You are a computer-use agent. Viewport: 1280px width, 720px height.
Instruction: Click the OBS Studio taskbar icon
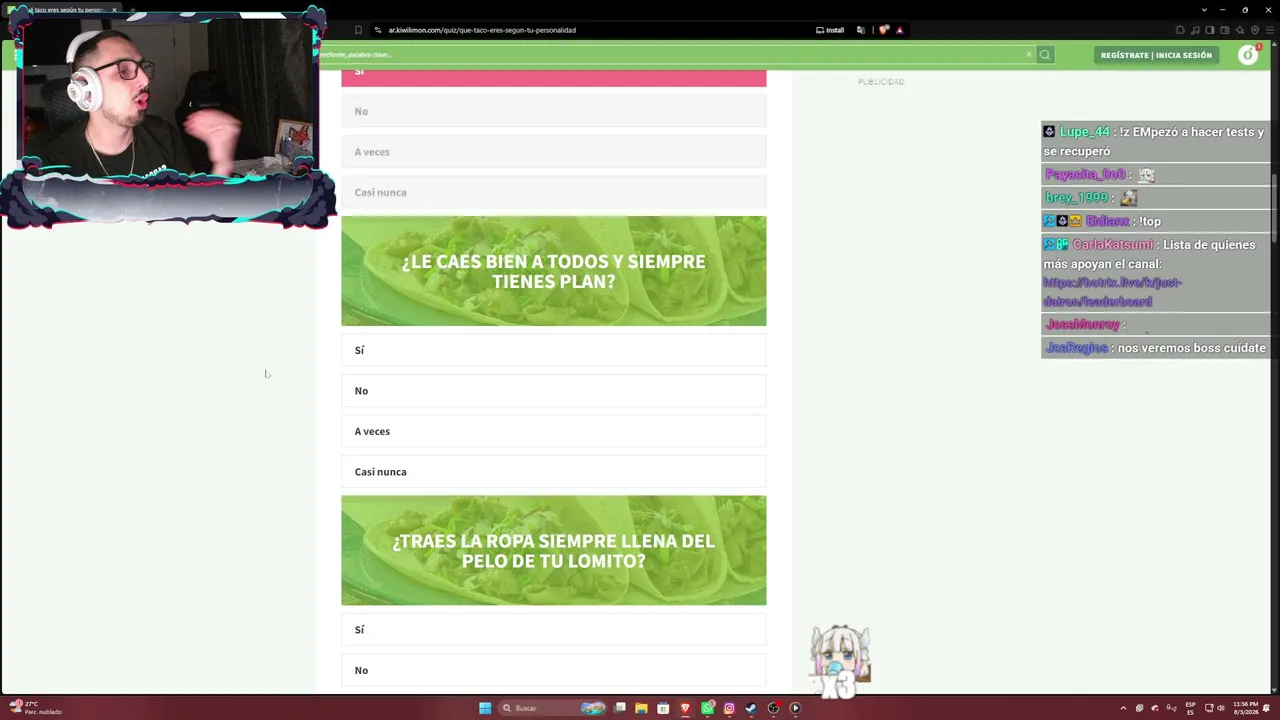tap(773, 708)
